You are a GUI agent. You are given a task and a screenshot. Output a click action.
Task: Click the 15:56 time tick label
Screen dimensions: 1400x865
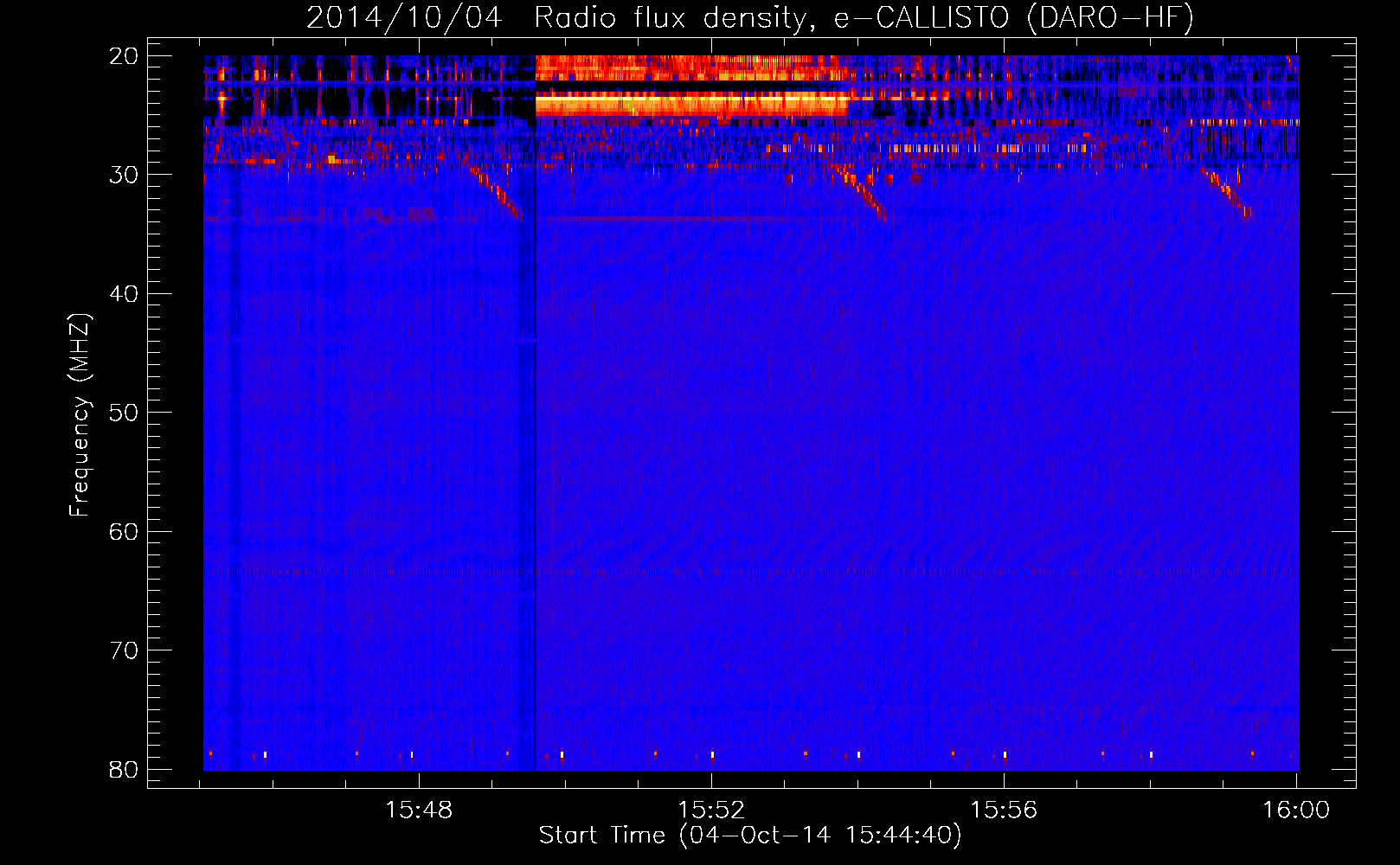click(1004, 811)
